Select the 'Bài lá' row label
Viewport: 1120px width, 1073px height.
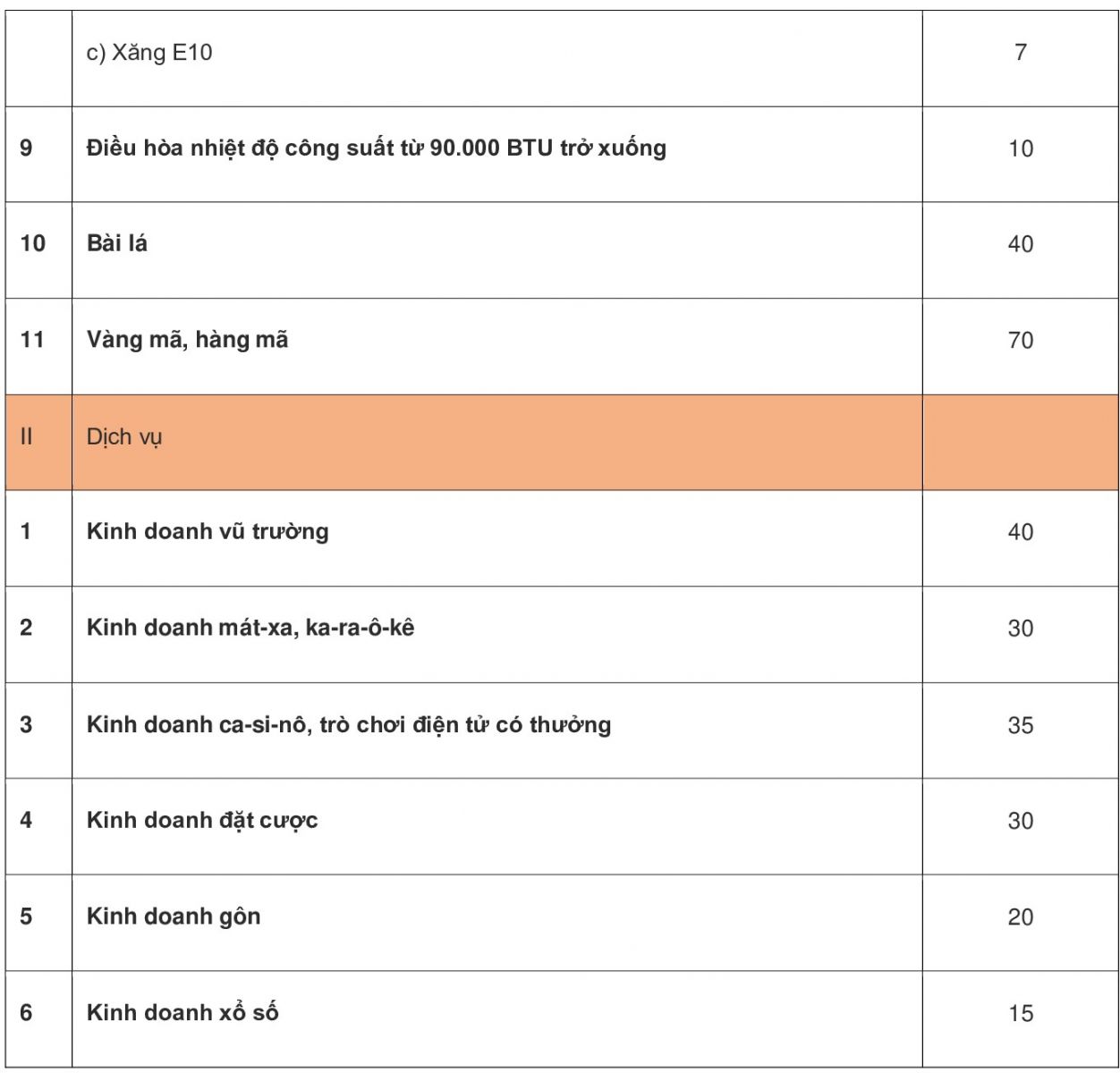[x=117, y=243]
